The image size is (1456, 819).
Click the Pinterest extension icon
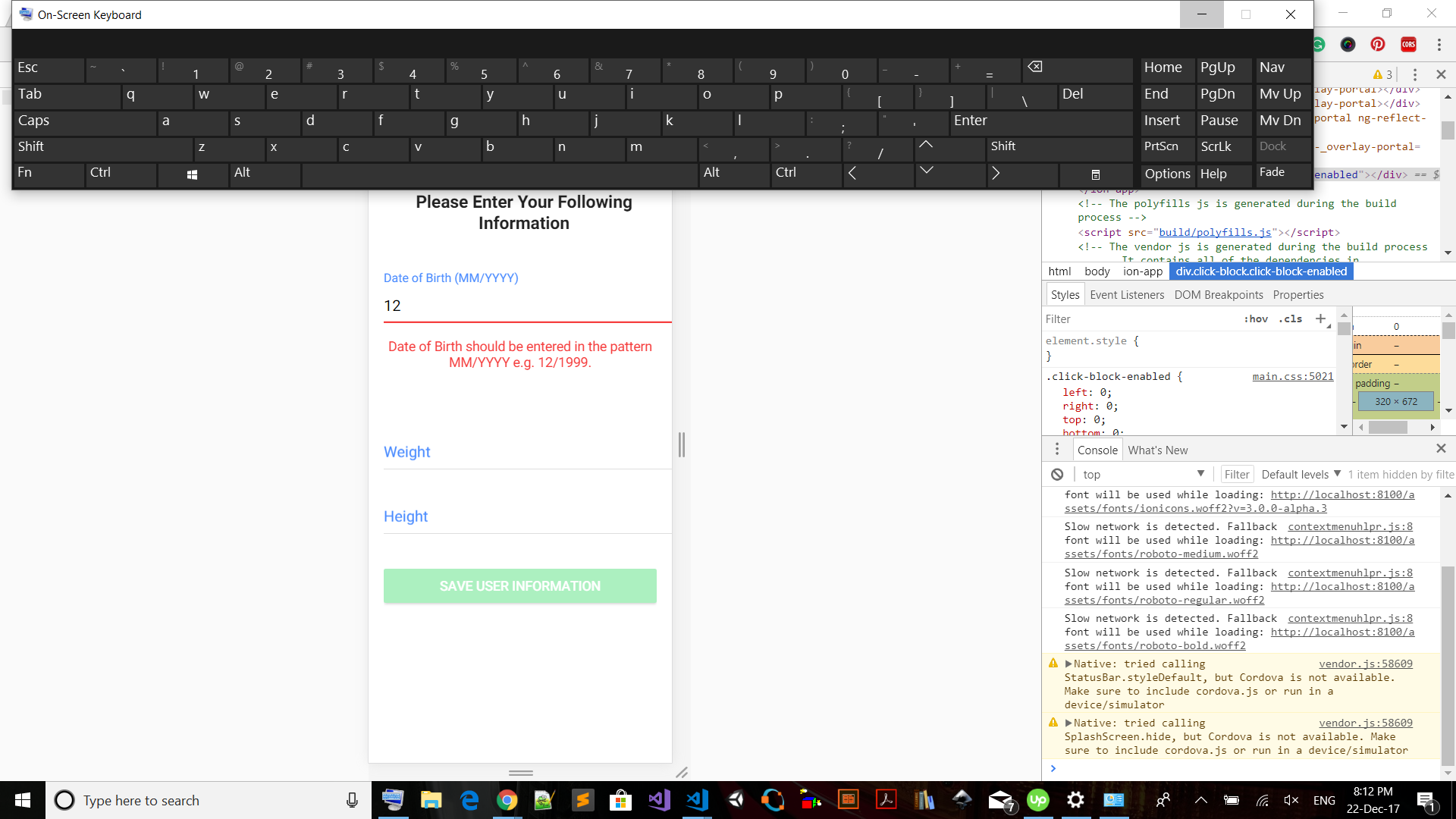pos(1378,44)
